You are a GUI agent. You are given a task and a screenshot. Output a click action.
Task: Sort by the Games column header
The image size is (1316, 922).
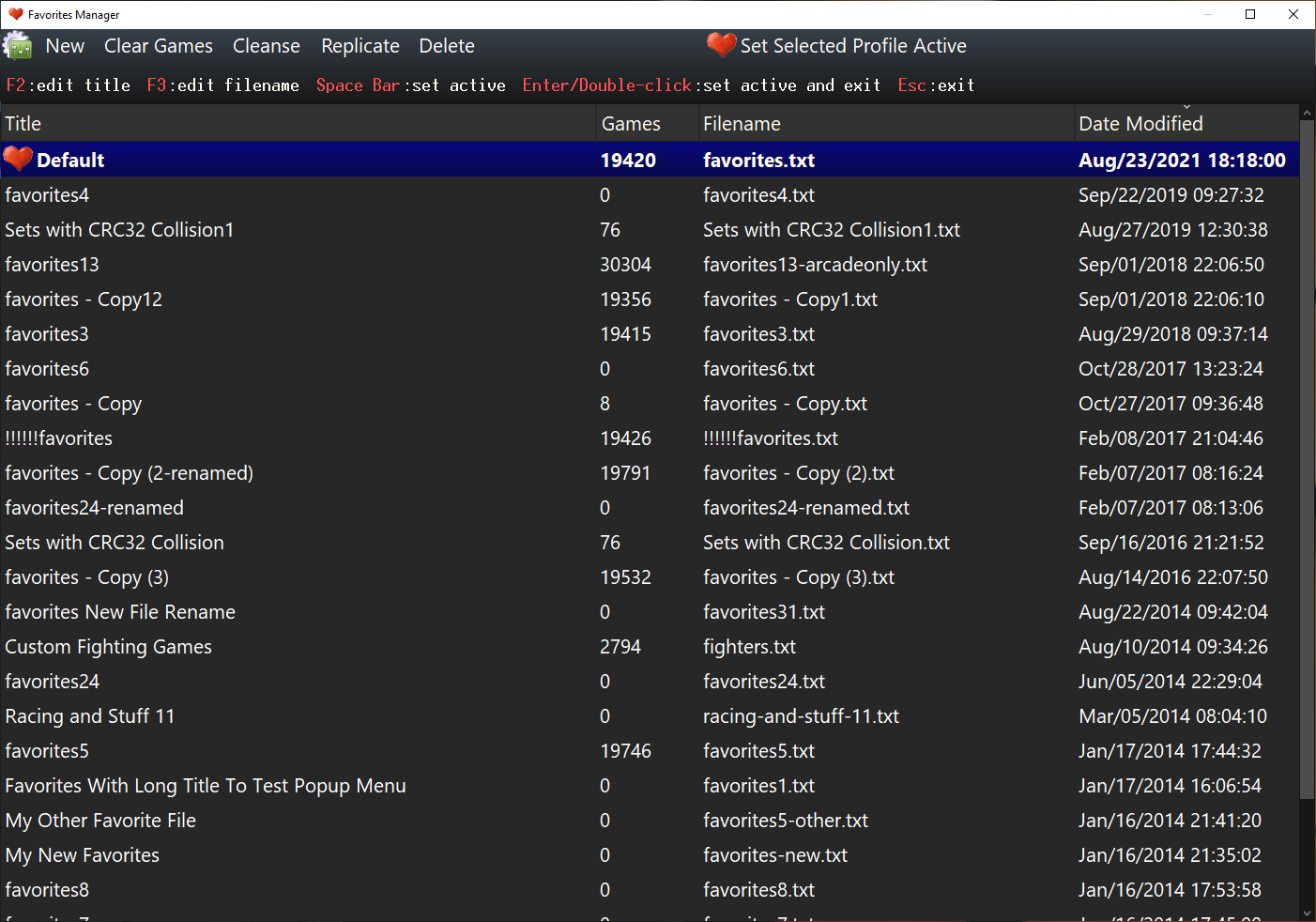click(x=631, y=124)
